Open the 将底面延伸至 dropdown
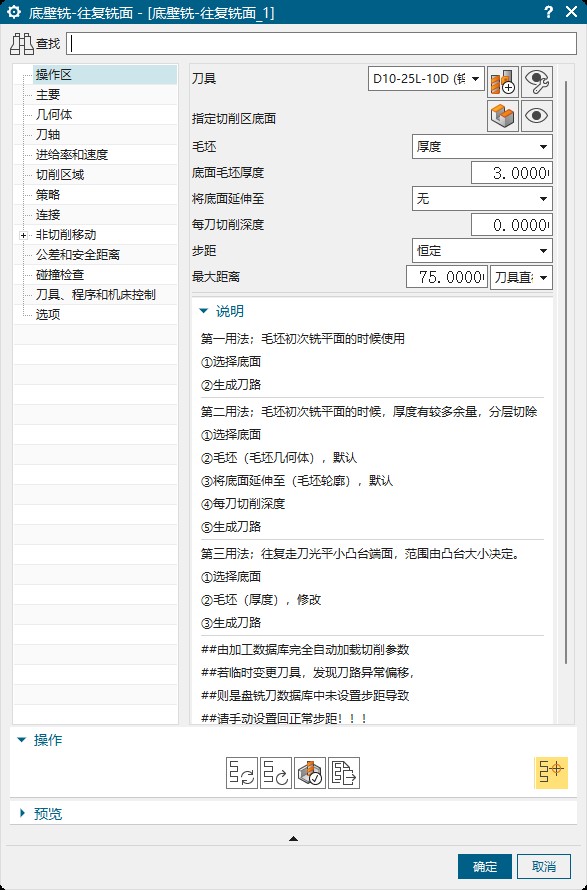 [x=482, y=199]
